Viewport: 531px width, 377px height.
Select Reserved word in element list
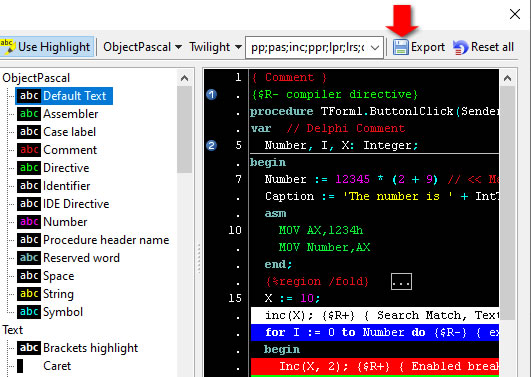pos(81,258)
